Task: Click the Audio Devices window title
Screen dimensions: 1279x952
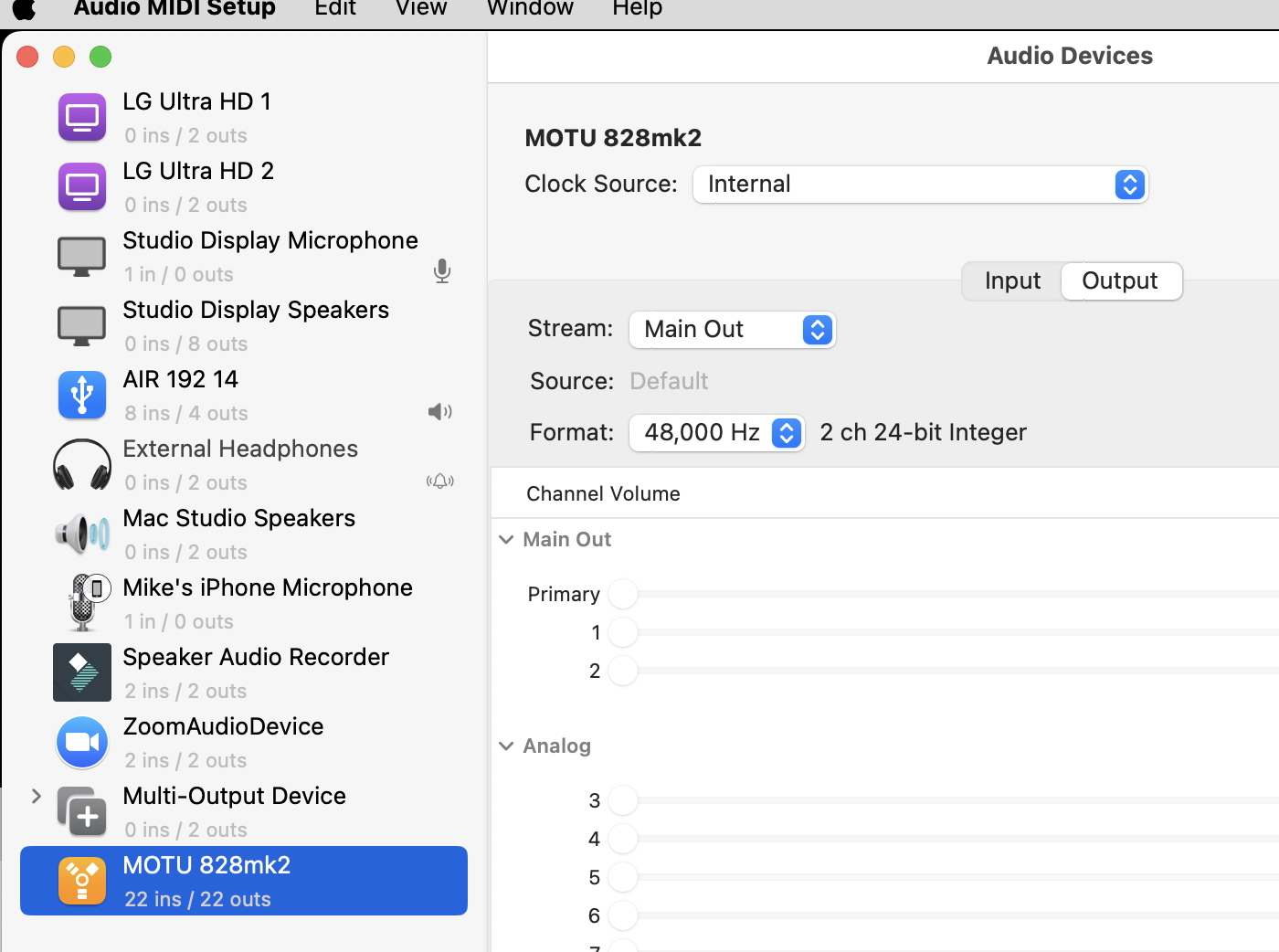Action: [x=1070, y=56]
